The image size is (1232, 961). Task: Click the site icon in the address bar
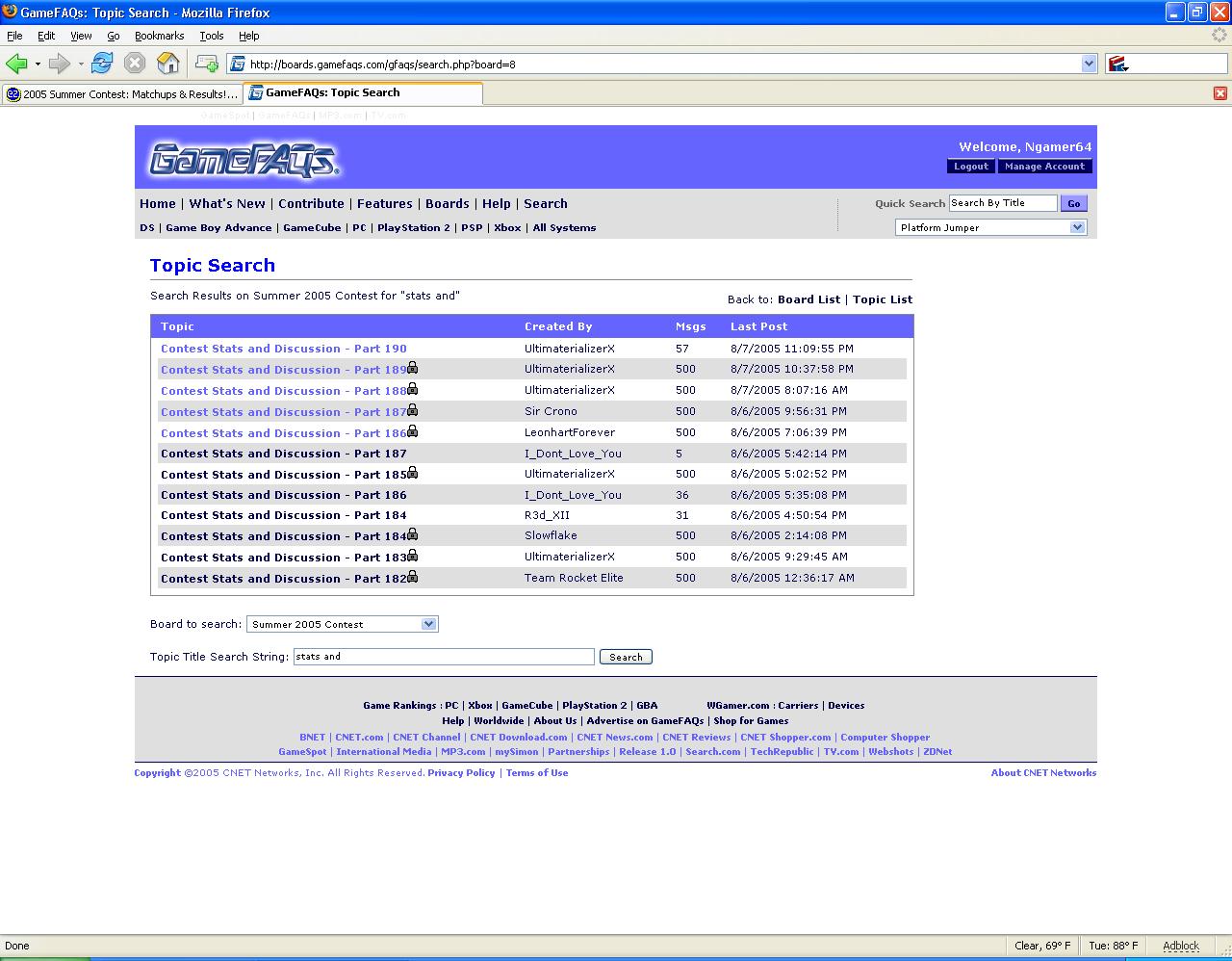(238, 65)
